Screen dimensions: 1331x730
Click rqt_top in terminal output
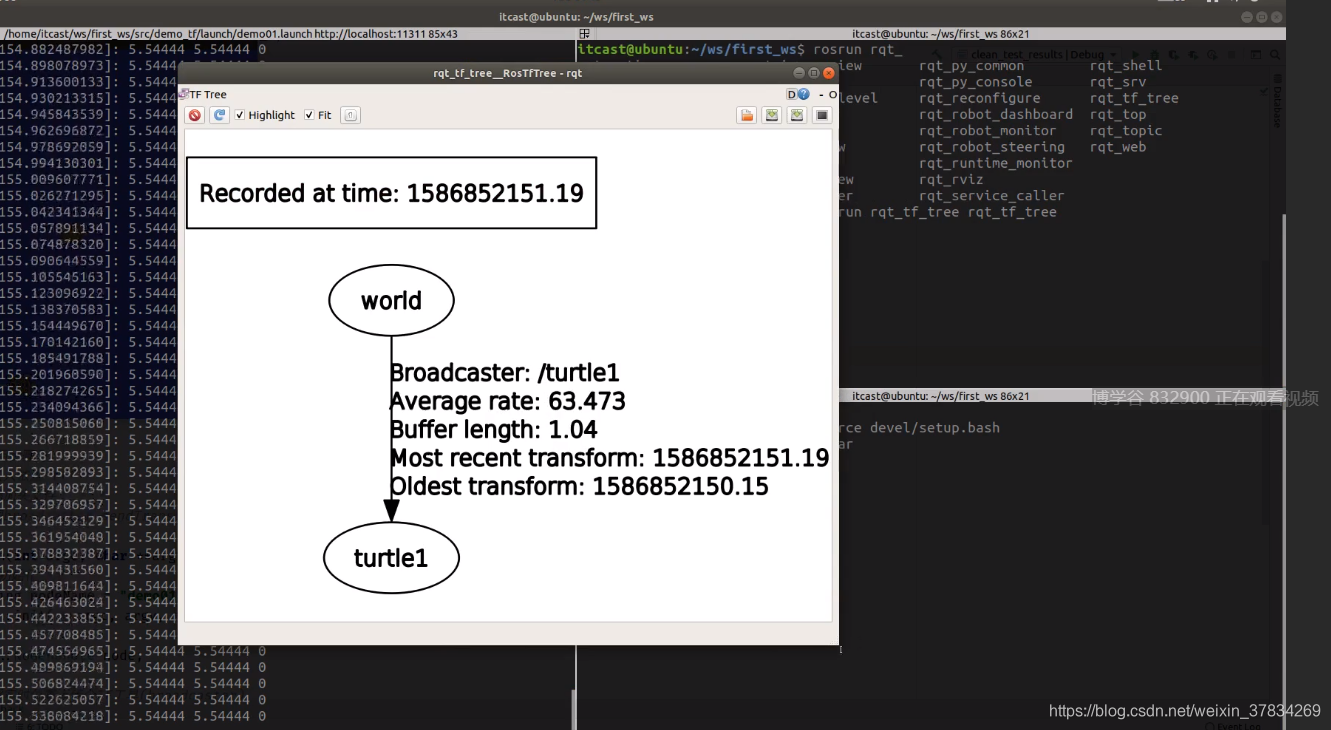(x=1118, y=114)
